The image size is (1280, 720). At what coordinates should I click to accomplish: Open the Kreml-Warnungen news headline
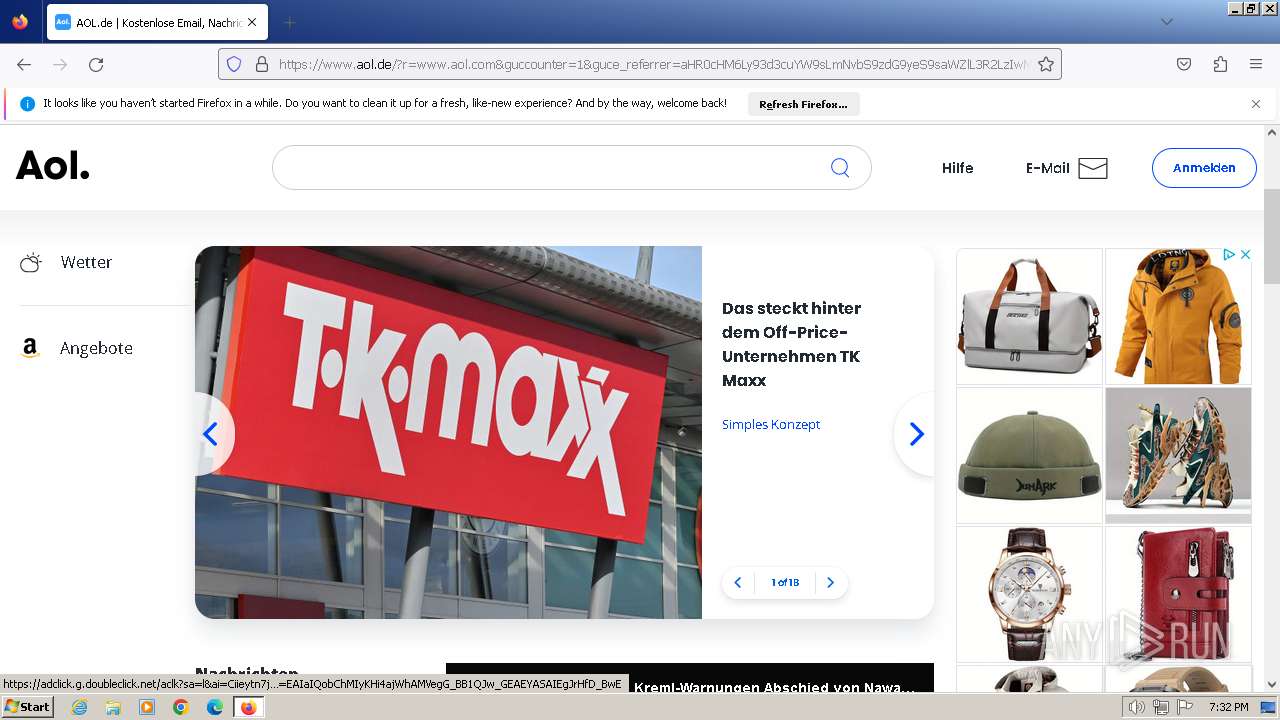click(x=774, y=687)
